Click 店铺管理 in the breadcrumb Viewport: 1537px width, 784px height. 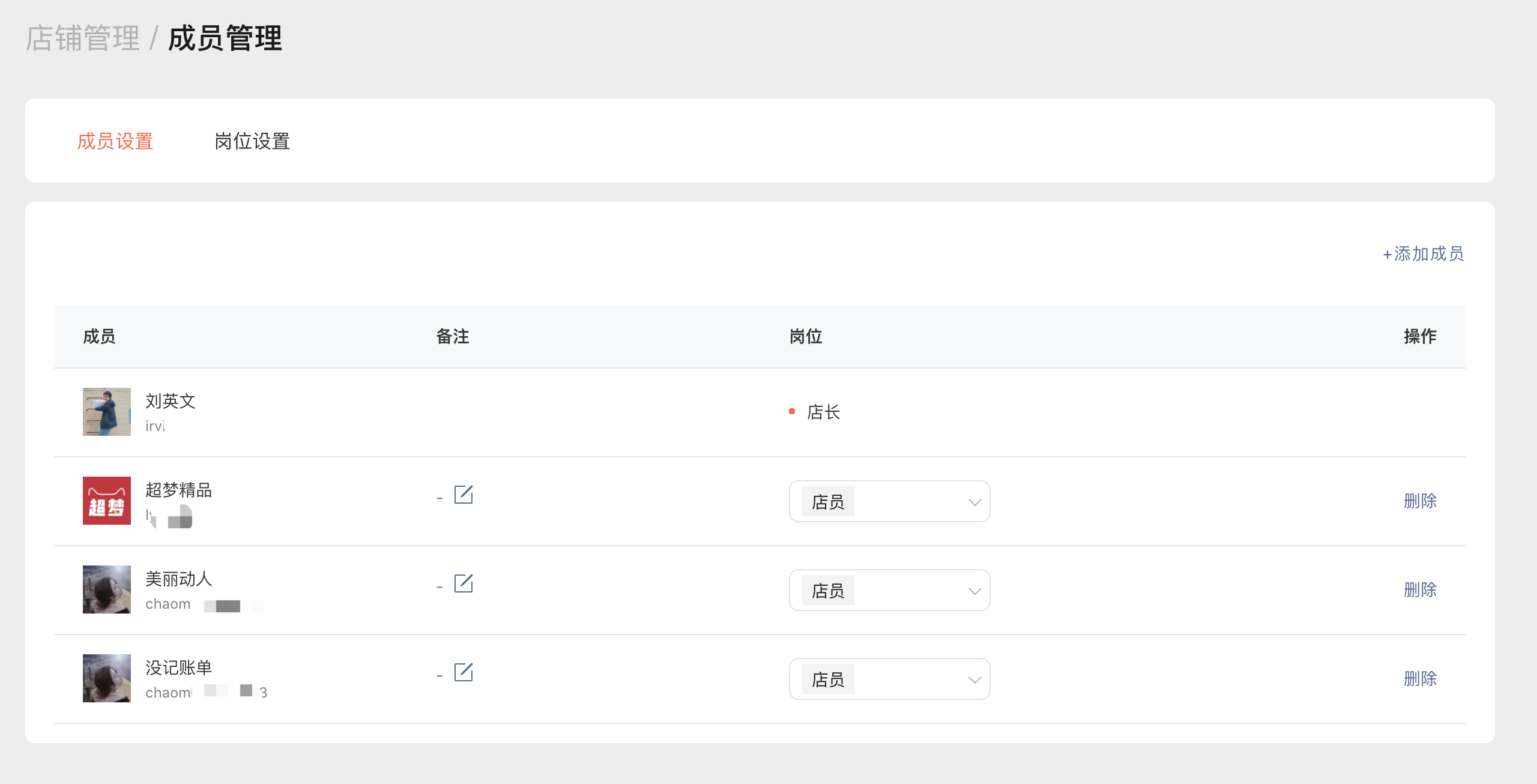83,38
